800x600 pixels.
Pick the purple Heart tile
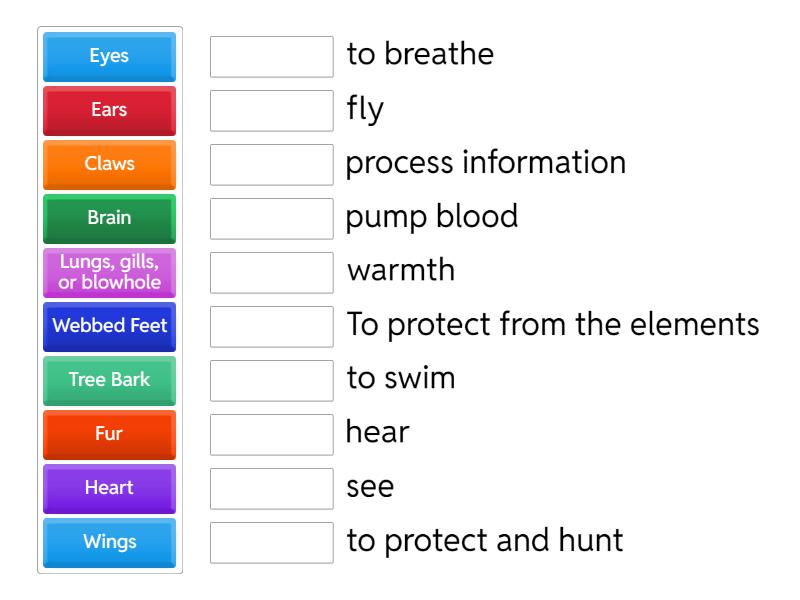coord(109,488)
